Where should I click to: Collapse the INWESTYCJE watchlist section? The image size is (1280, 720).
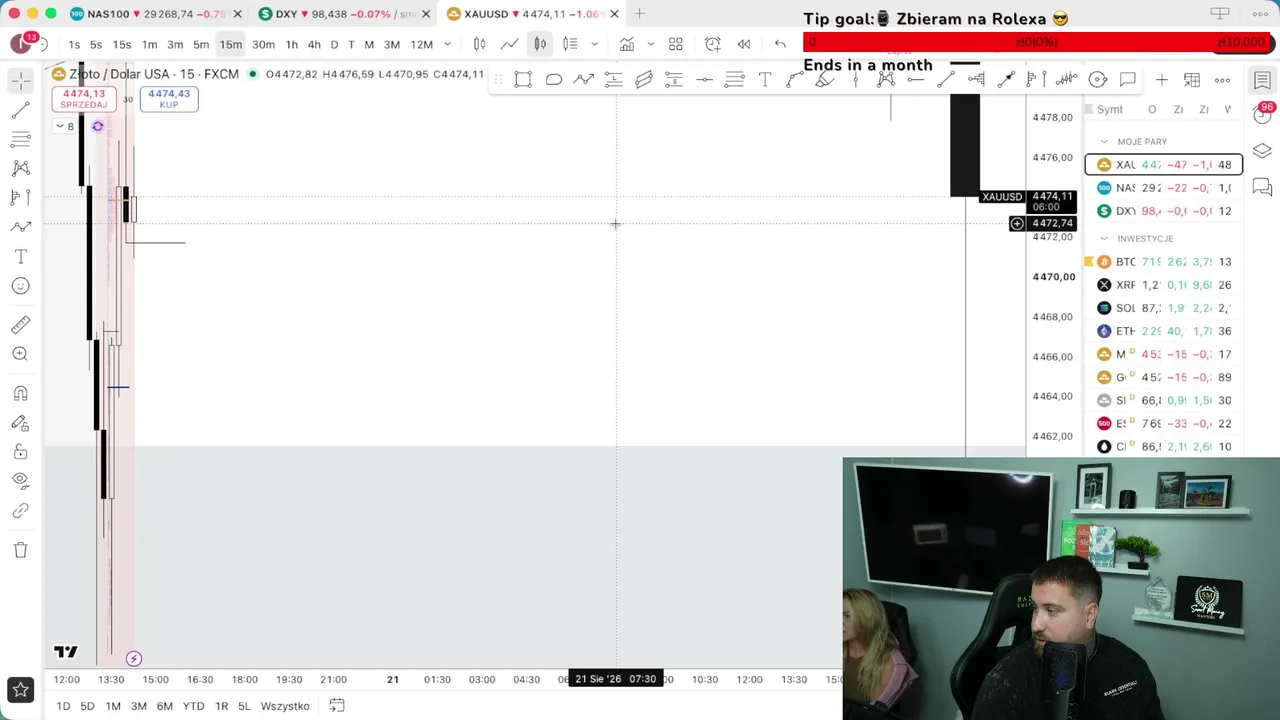click(x=1104, y=239)
